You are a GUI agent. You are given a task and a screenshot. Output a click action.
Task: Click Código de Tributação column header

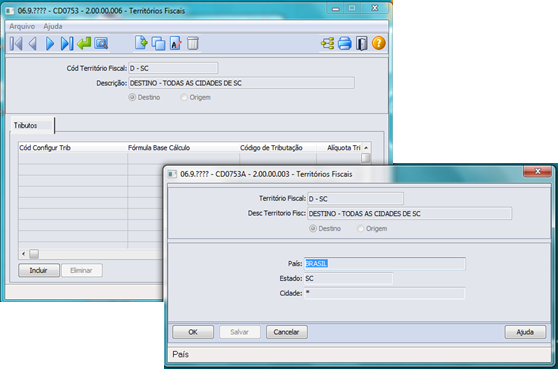[278, 148]
